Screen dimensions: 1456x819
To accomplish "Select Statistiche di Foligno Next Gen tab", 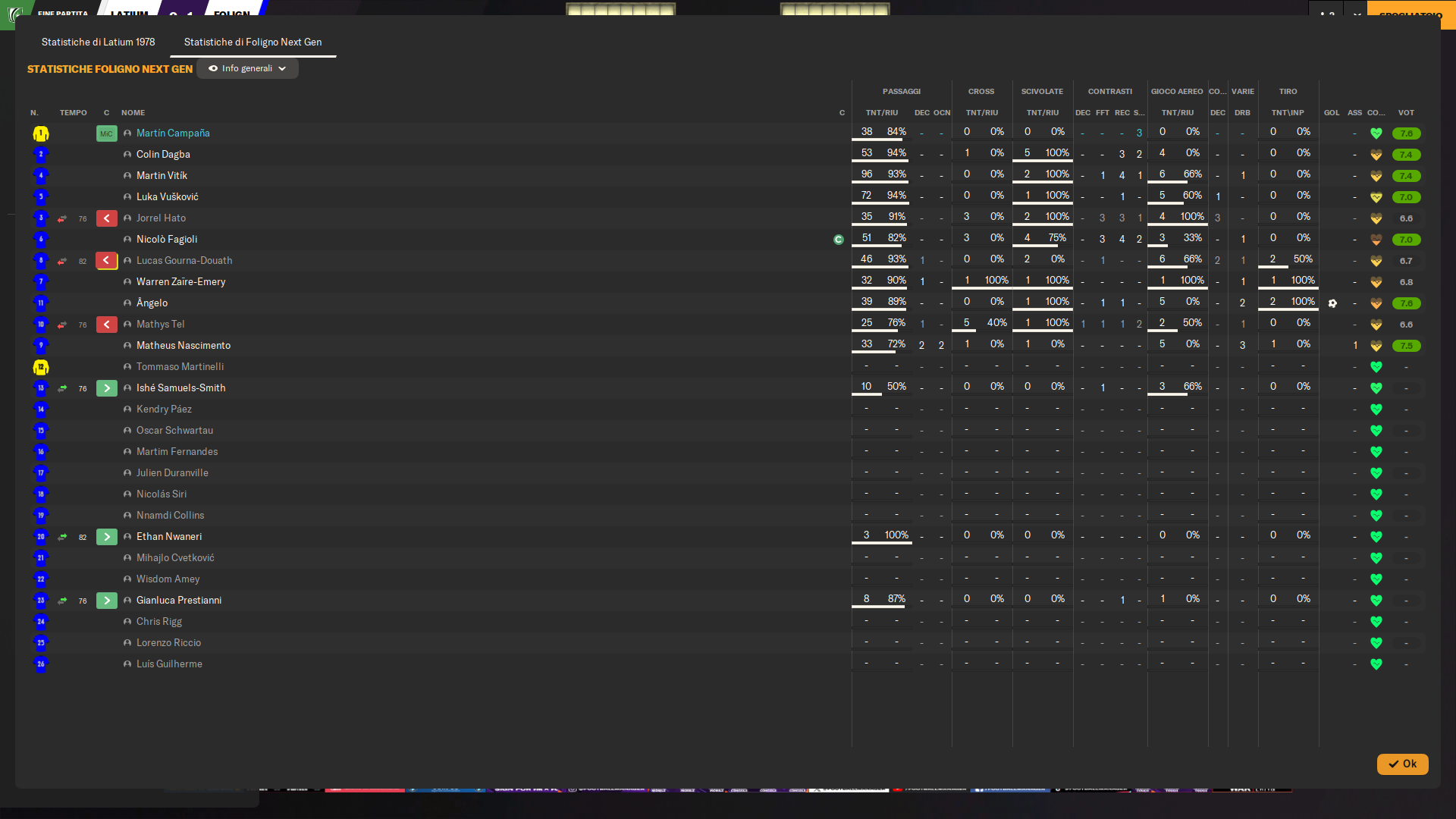I will point(253,42).
